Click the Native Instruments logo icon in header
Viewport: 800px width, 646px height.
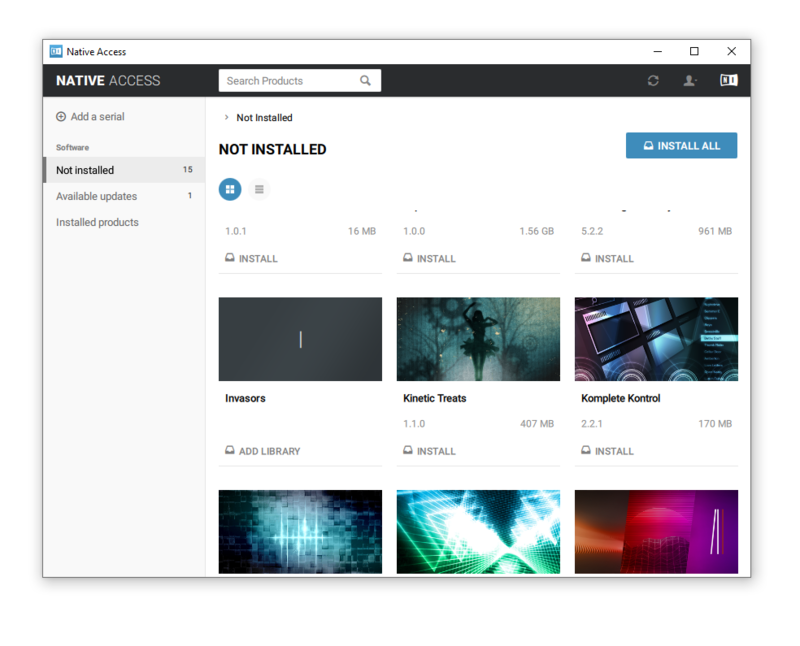[728, 80]
